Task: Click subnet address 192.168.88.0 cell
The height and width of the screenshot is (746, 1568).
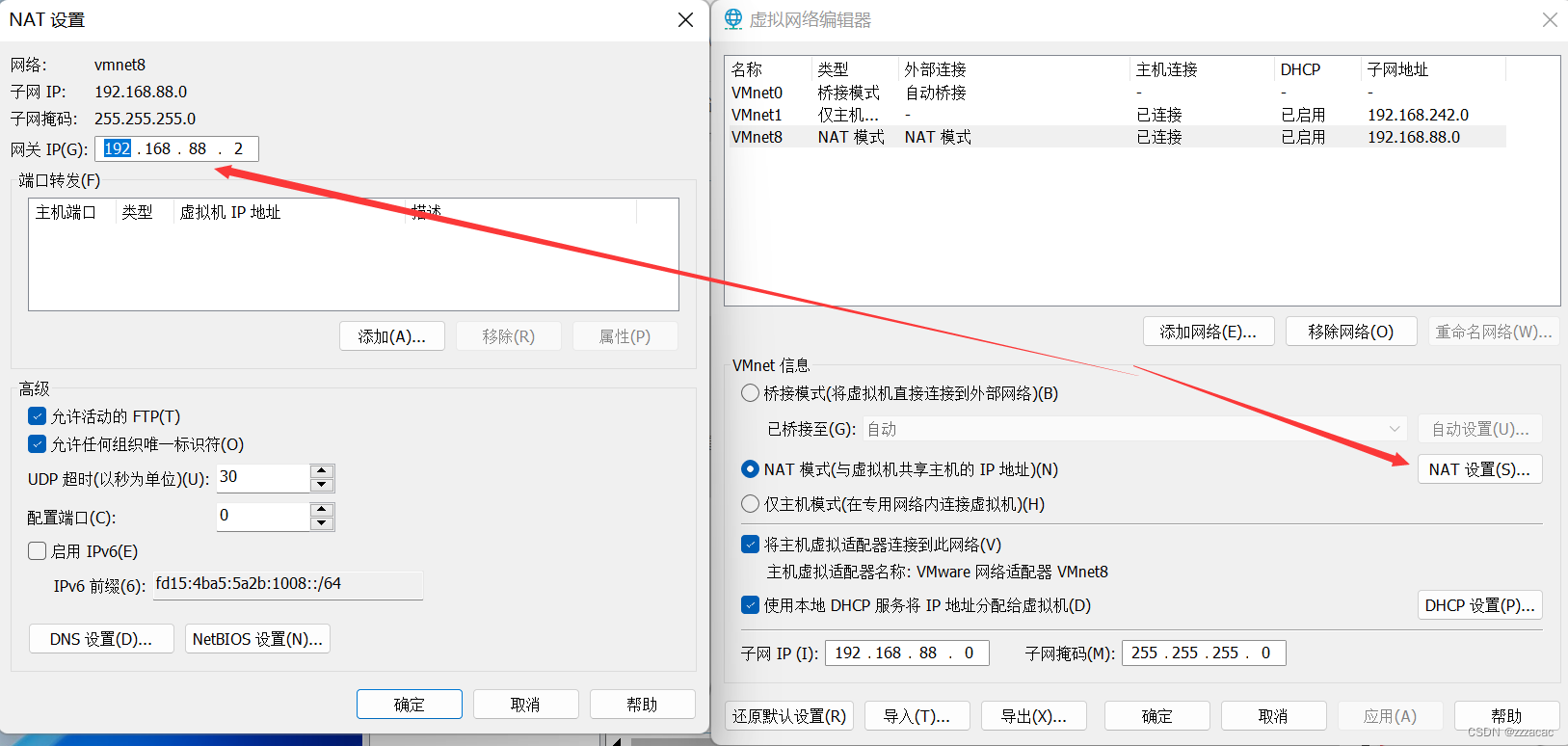Action: [x=1414, y=137]
